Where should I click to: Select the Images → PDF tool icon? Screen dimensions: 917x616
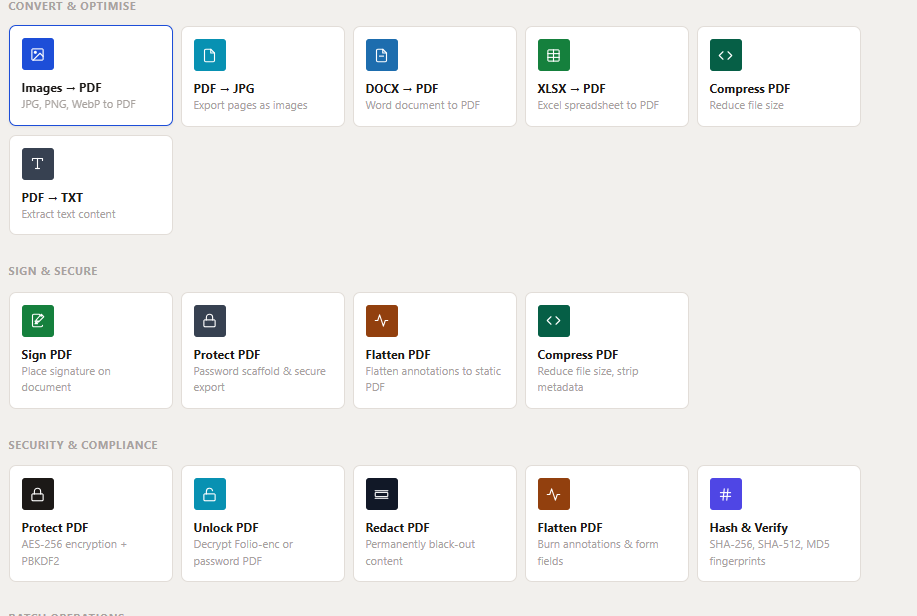point(37,54)
